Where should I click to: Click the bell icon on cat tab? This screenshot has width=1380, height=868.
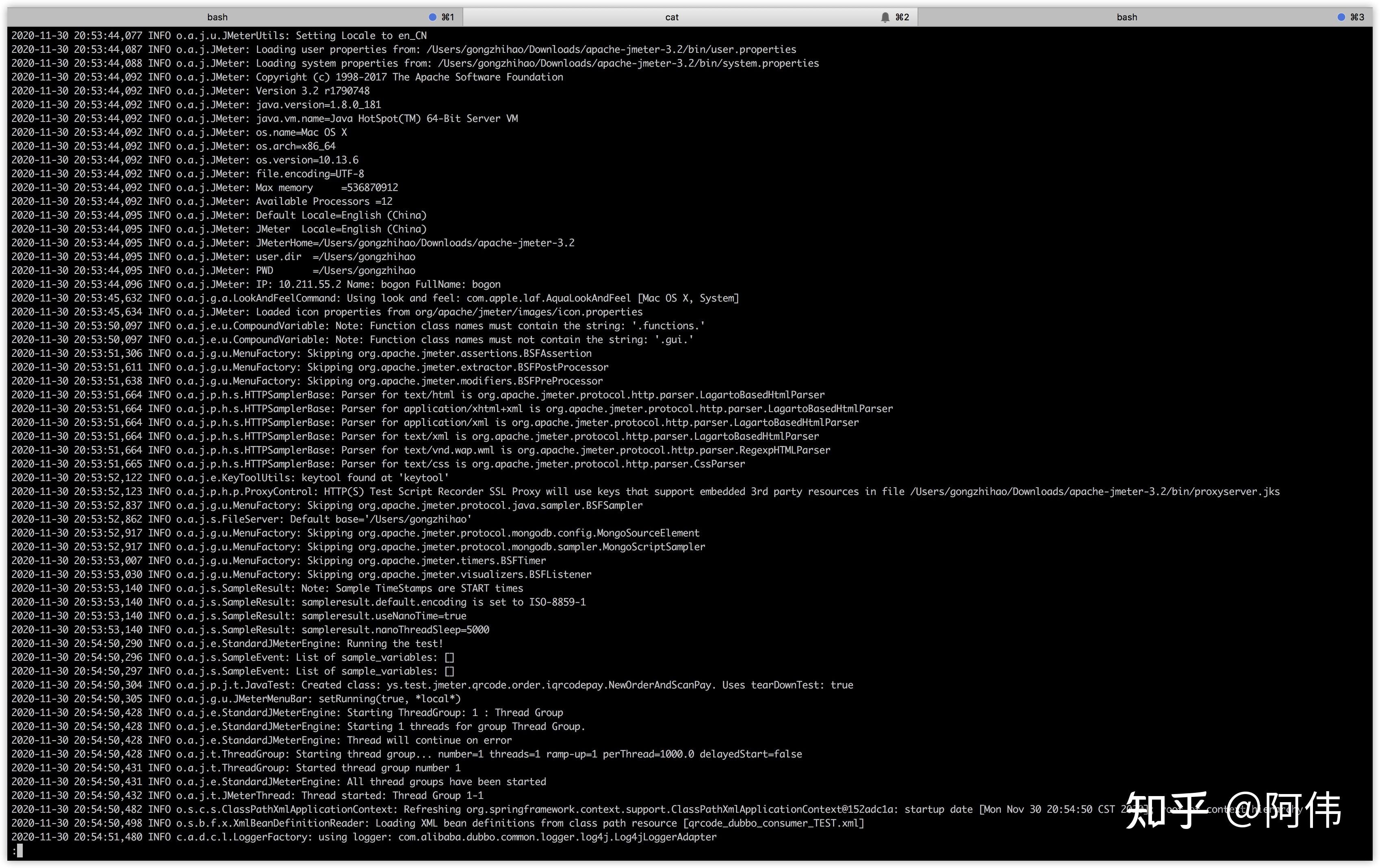click(x=885, y=17)
